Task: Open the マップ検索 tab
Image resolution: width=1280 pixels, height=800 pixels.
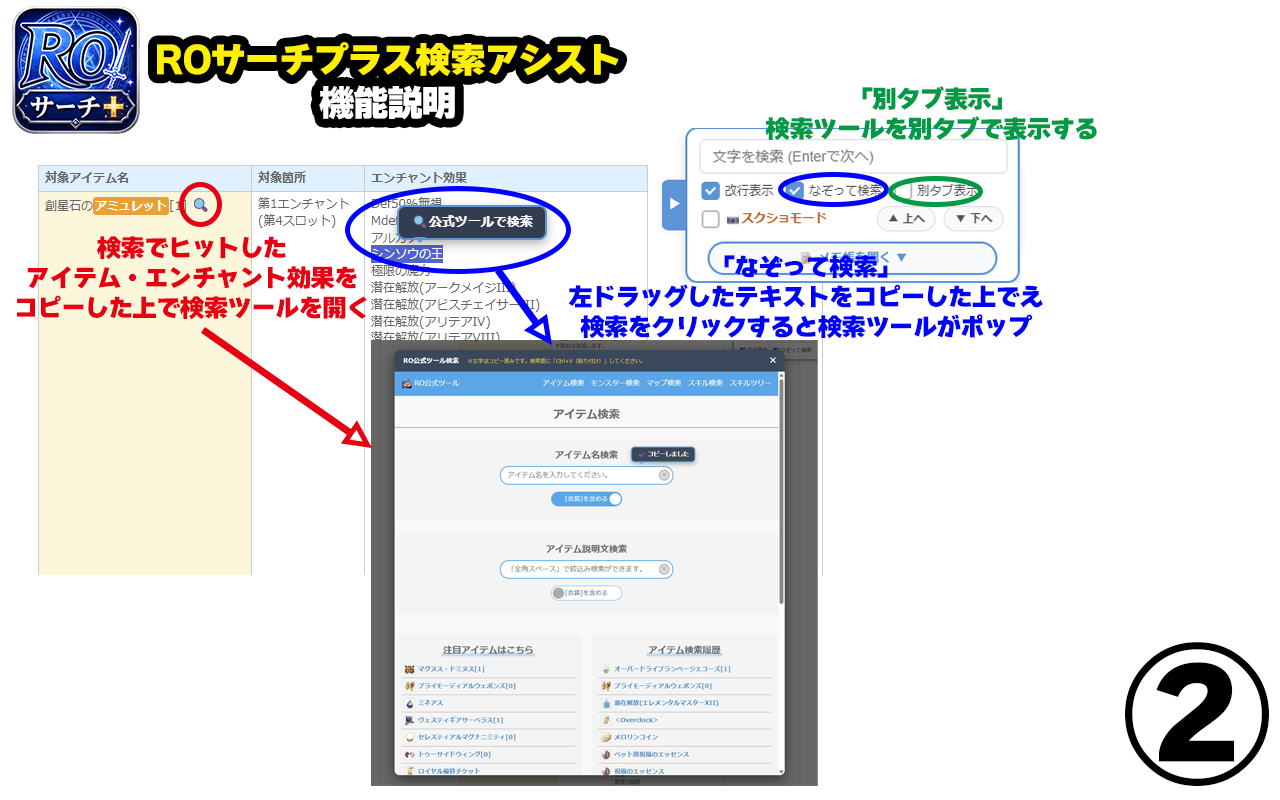Action: pos(663,383)
